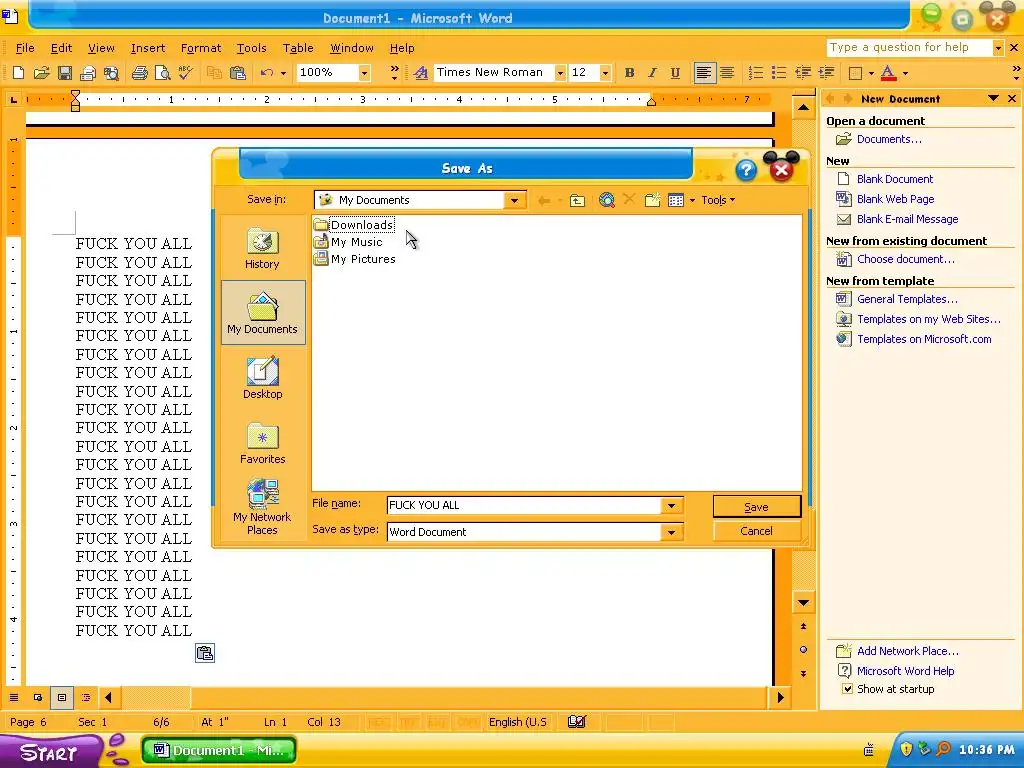
Task: Click the Views icon in Save As dialog
Action: point(676,200)
